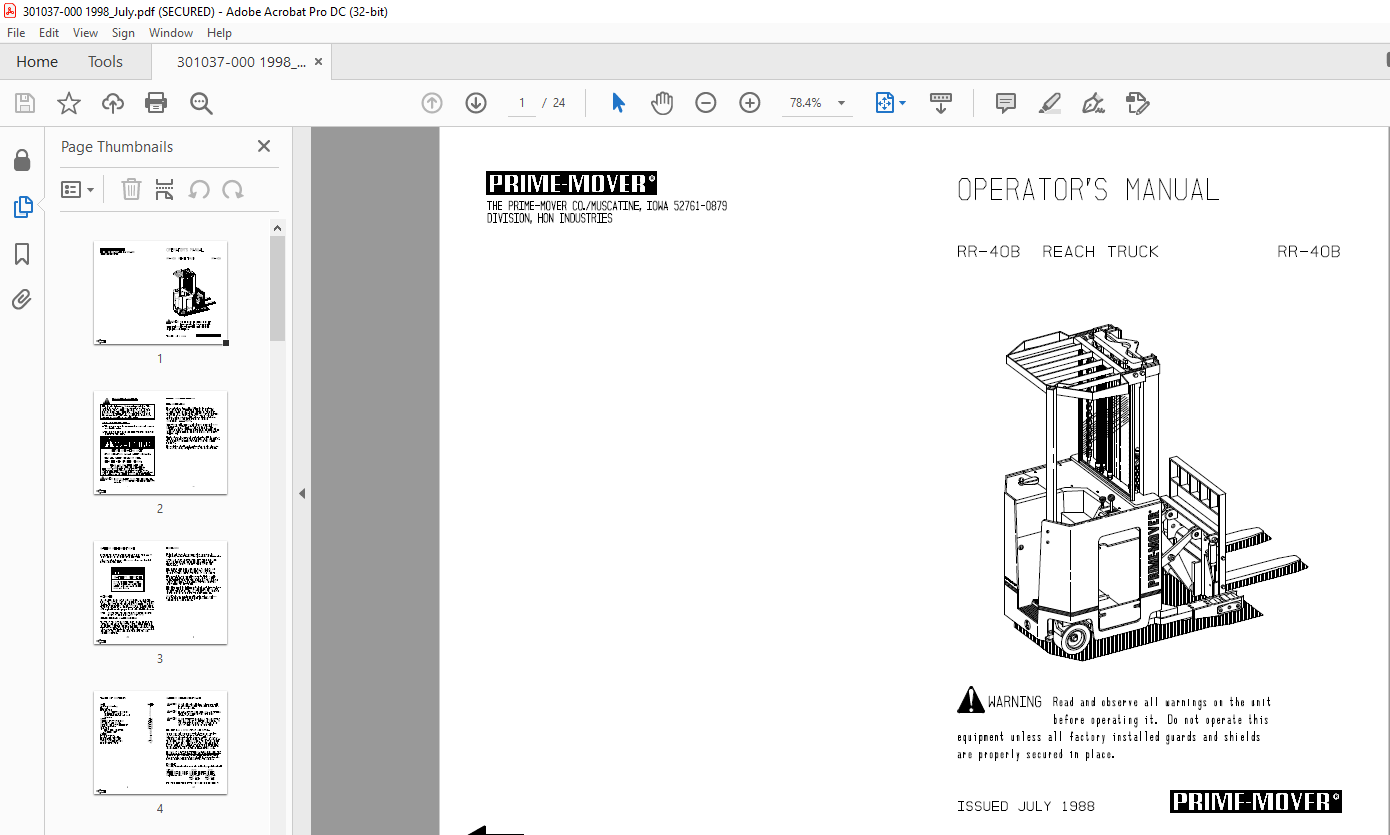Choose the Selection arrow tool
The width and height of the screenshot is (1390, 835).
pos(618,103)
